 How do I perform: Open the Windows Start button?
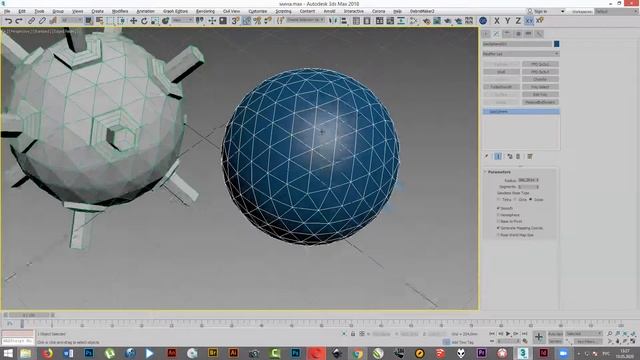(x=7, y=353)
